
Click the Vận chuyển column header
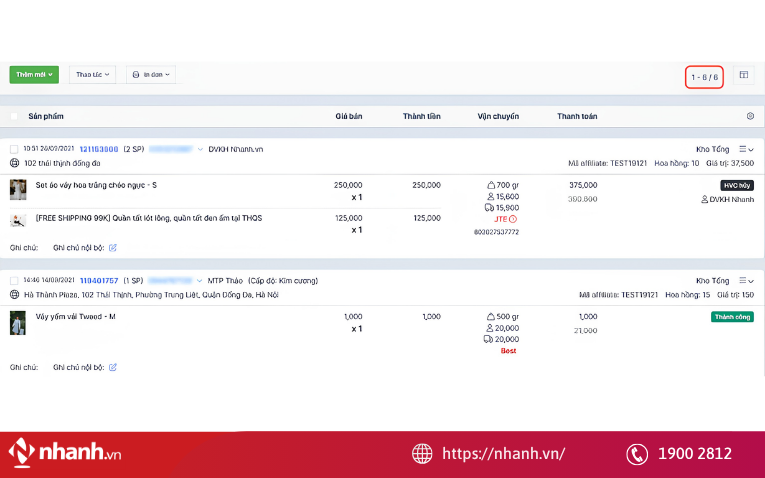[x=498, y=116]
